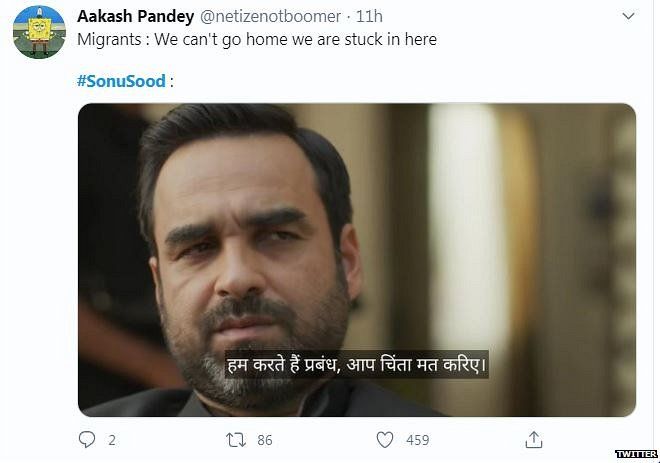
Task: Click the like count 459
Action: point(418,439)
